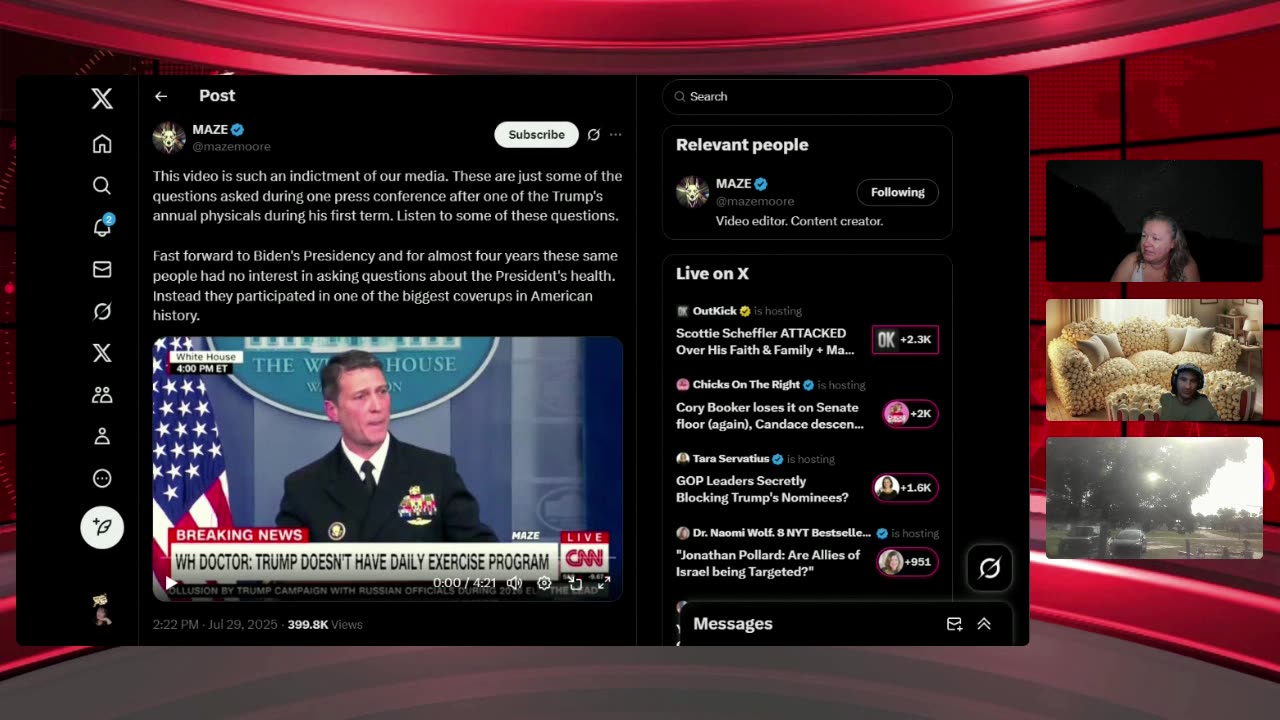This screenshot has height=720, width=1280.
Task: Toggle video picture-in-picture icon
Action: click(574, 583)
